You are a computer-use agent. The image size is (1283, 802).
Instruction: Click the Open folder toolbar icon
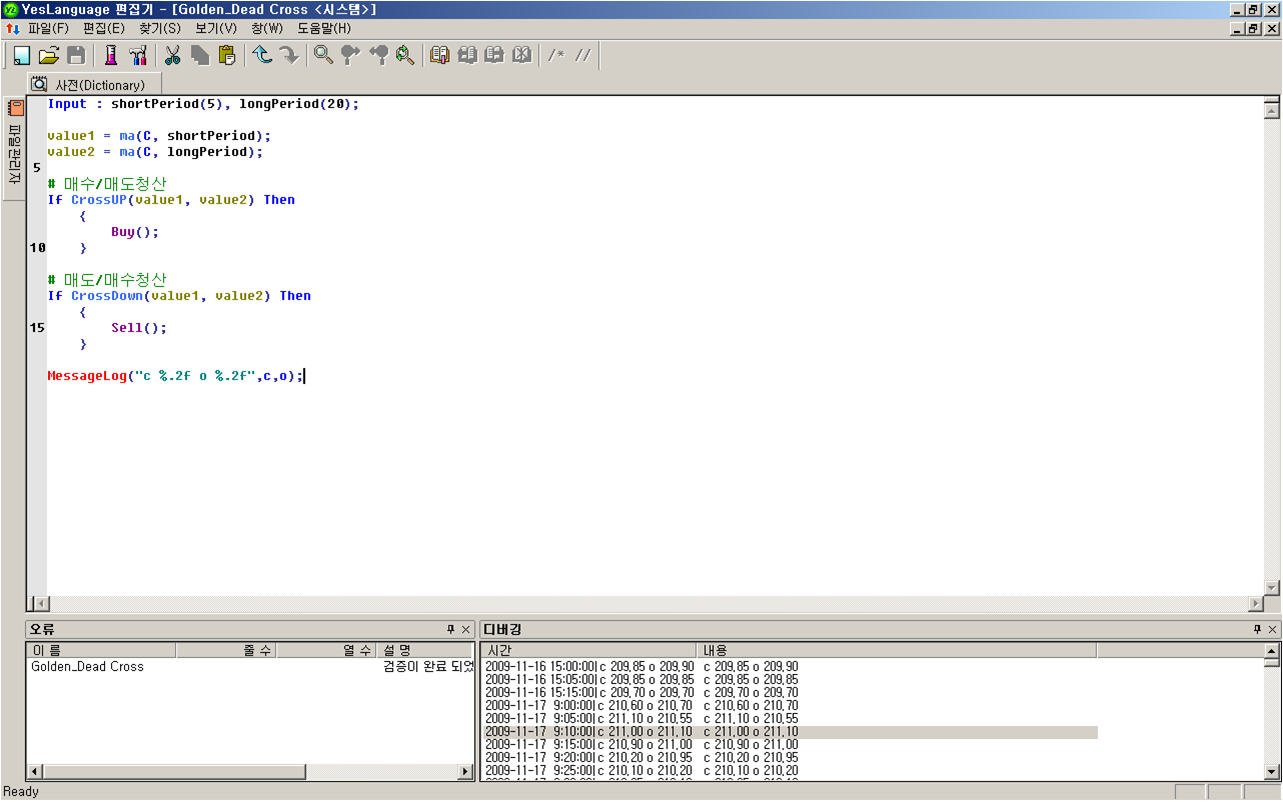[48, 55]
